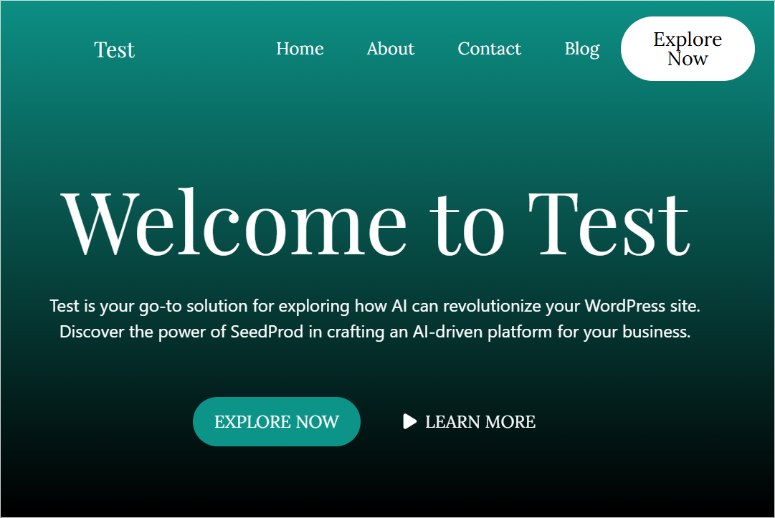Click the paragraph starting "Test is your go-to solution"

(x=375, y=319)
